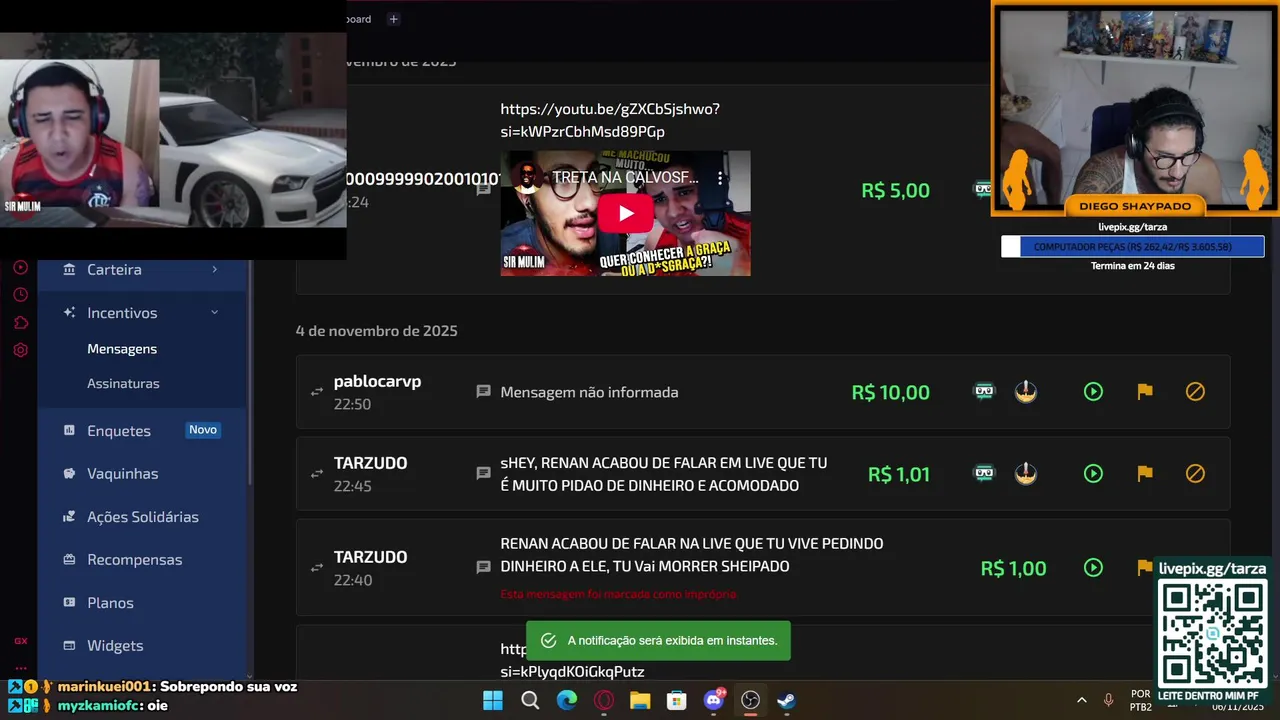Flag the TARZUDO 22:45 message
1280x720 pixels.
click(1145, 474)
